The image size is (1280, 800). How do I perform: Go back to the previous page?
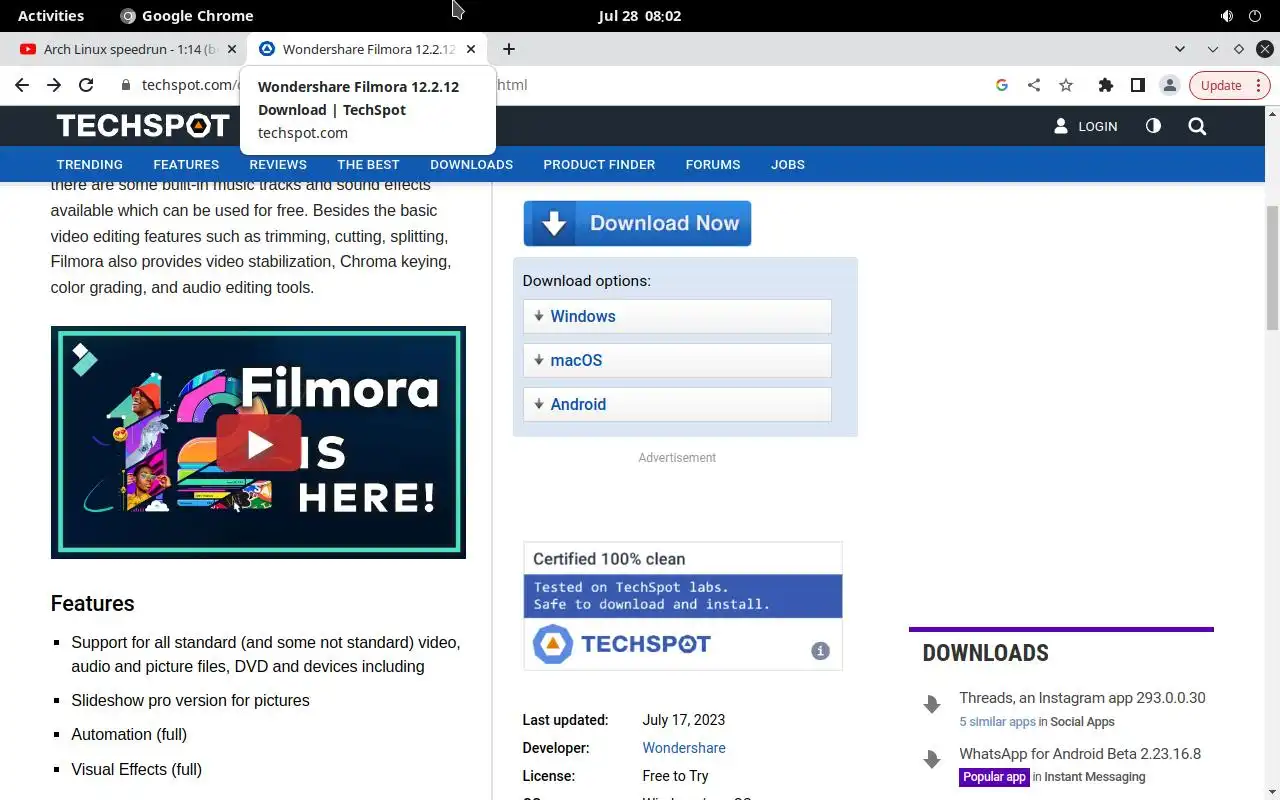(22, 85)
